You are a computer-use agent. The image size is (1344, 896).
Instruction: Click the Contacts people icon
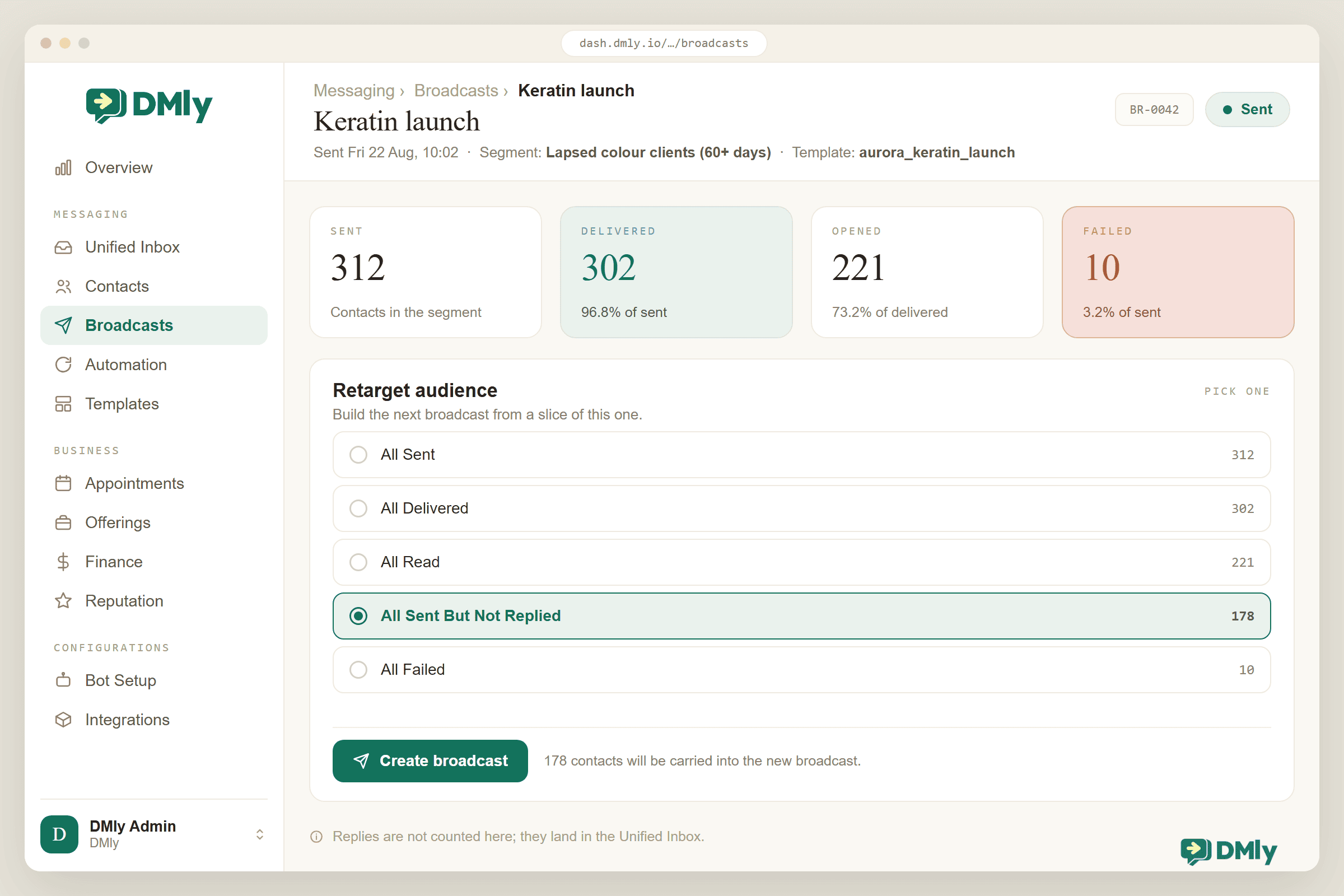click(x=63, y=286)
